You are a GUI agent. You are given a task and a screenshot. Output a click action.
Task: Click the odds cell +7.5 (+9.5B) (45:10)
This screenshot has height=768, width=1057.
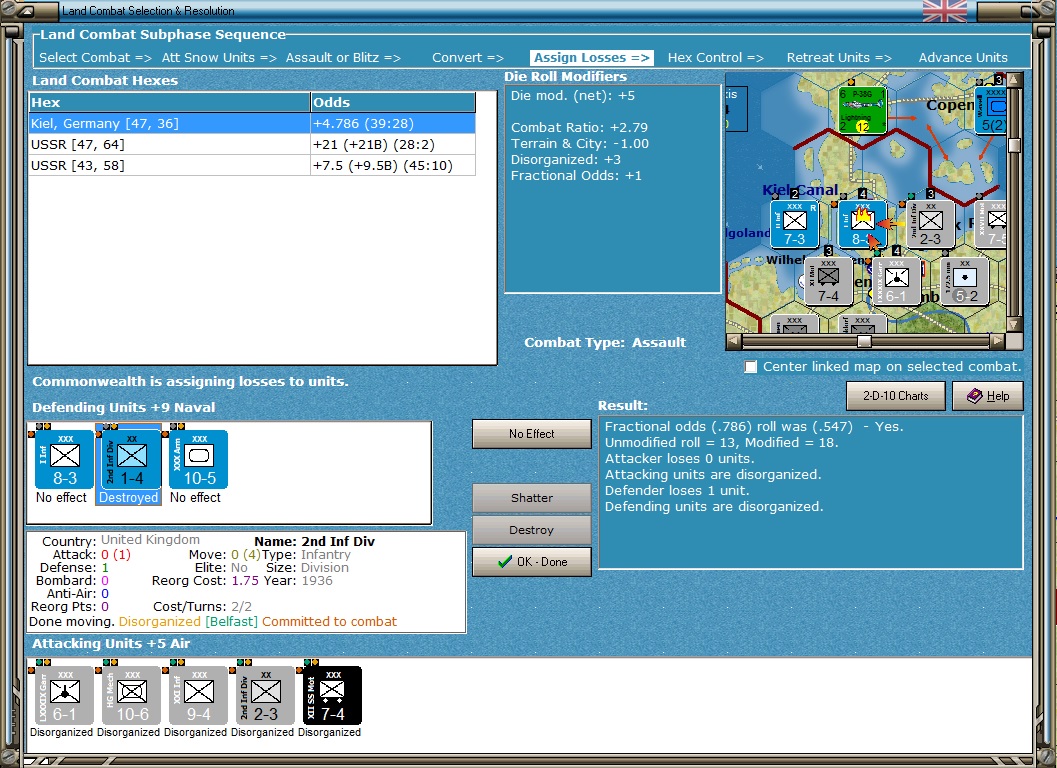[x=393, y=165]
